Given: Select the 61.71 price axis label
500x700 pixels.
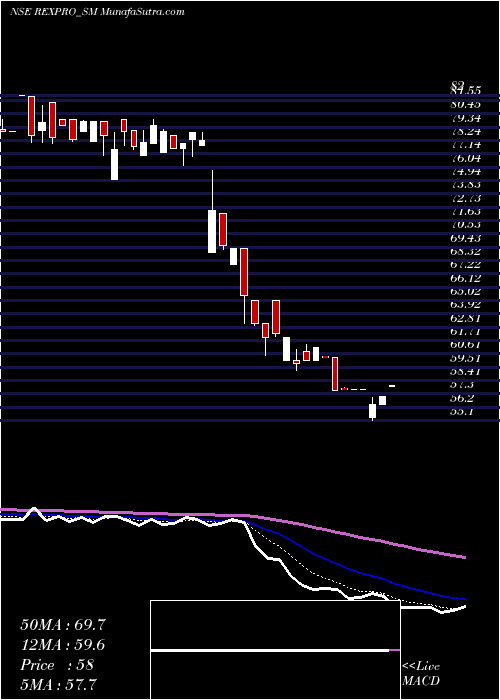Looking at the screenshot, I should pos(466,331).
